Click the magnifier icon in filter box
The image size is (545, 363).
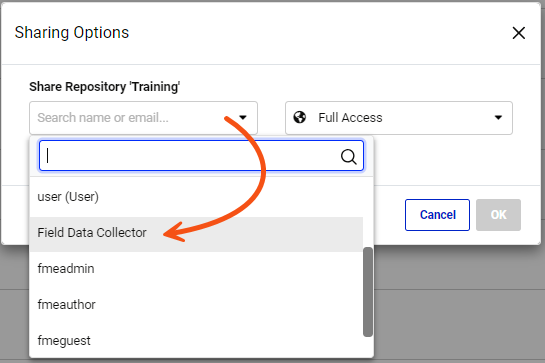pyautogui.click(x=348, y=156)
